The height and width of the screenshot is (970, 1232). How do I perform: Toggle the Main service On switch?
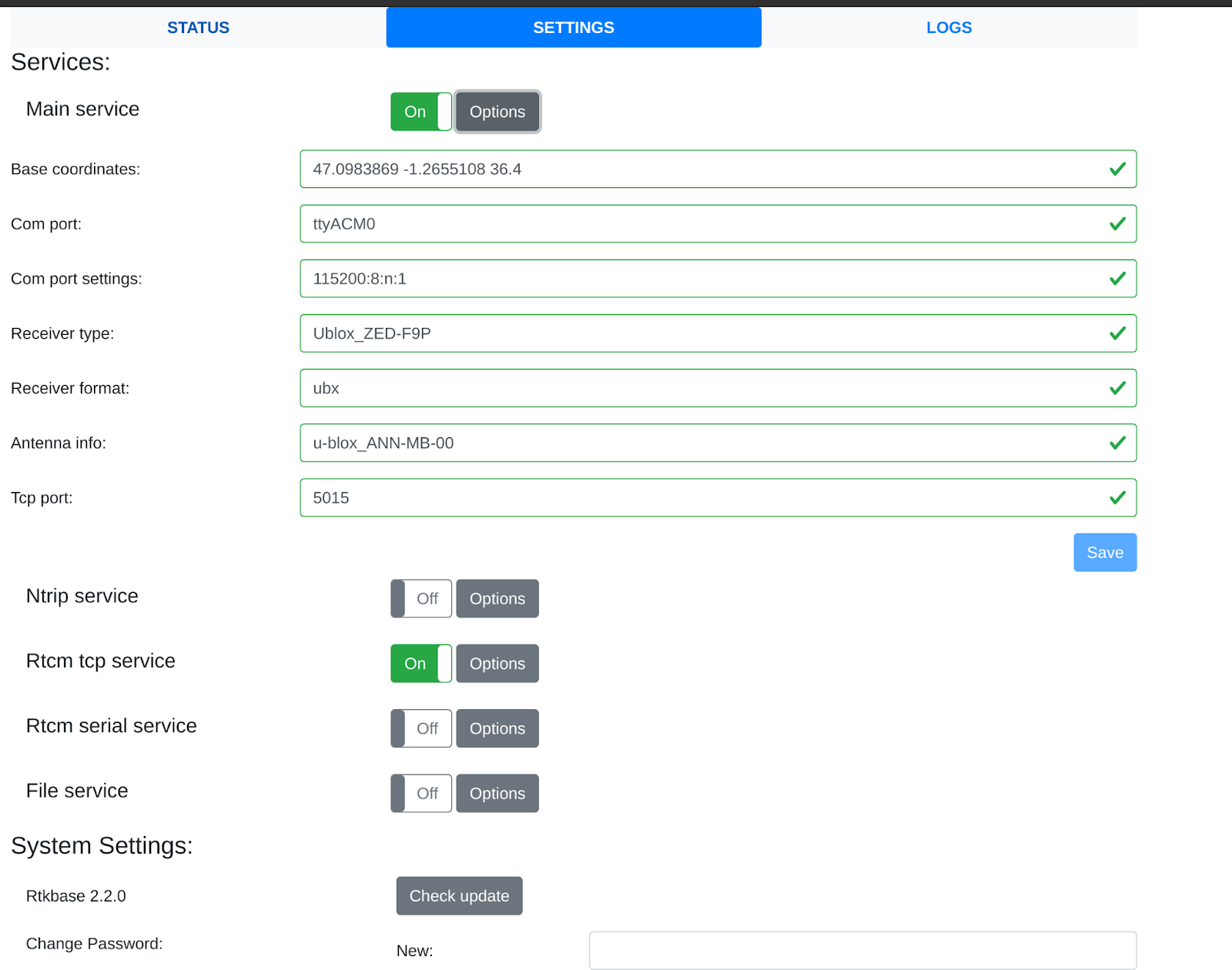(421, 112)
